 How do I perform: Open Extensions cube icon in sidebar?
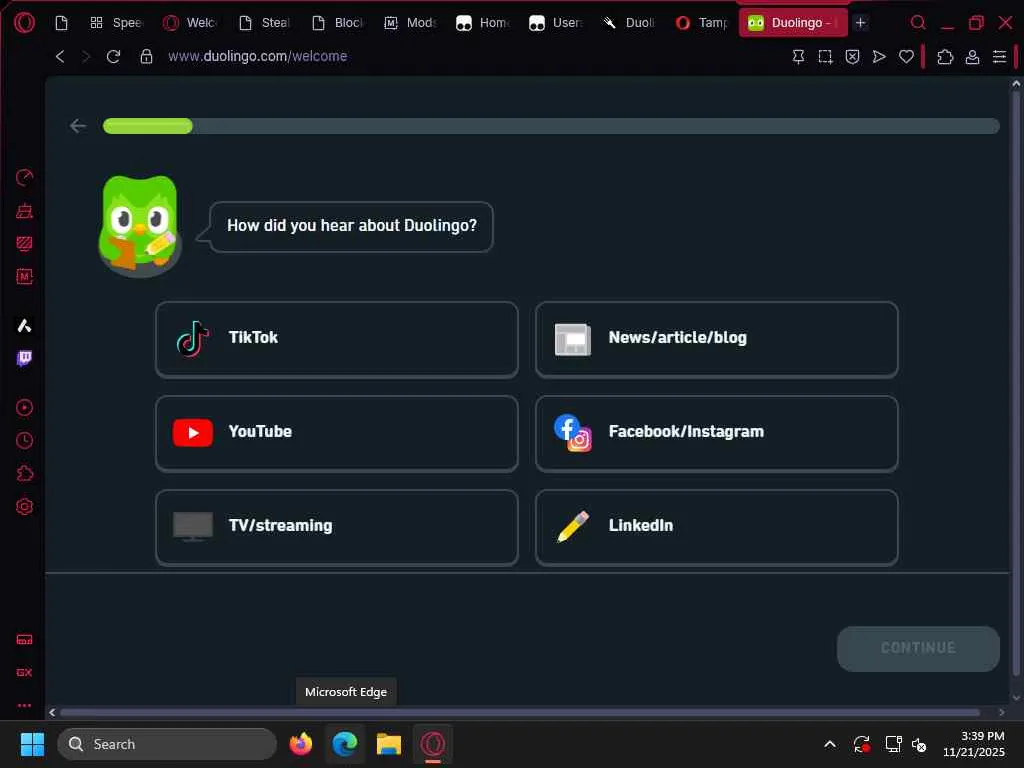(x=24, y=473)
